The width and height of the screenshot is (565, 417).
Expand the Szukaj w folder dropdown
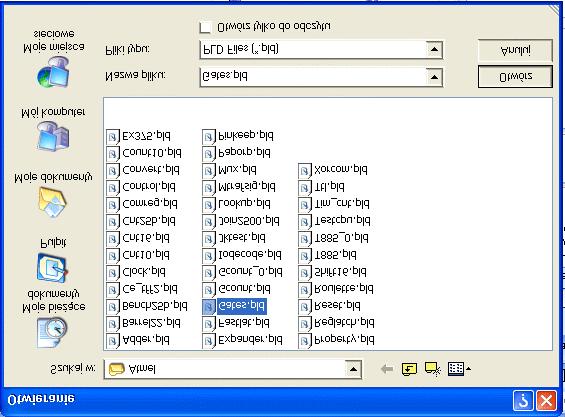pos(353,369)
